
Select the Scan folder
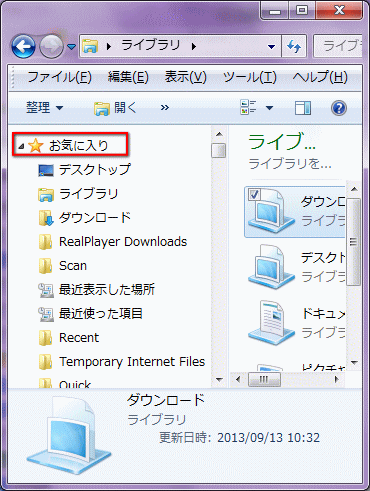point(73,266)
